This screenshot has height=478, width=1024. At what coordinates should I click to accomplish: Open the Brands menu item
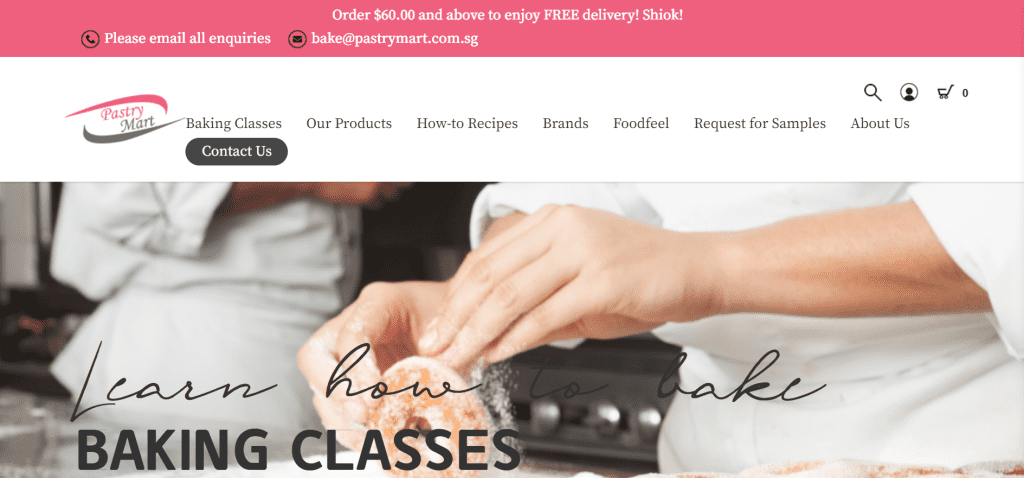click(566, 123)
